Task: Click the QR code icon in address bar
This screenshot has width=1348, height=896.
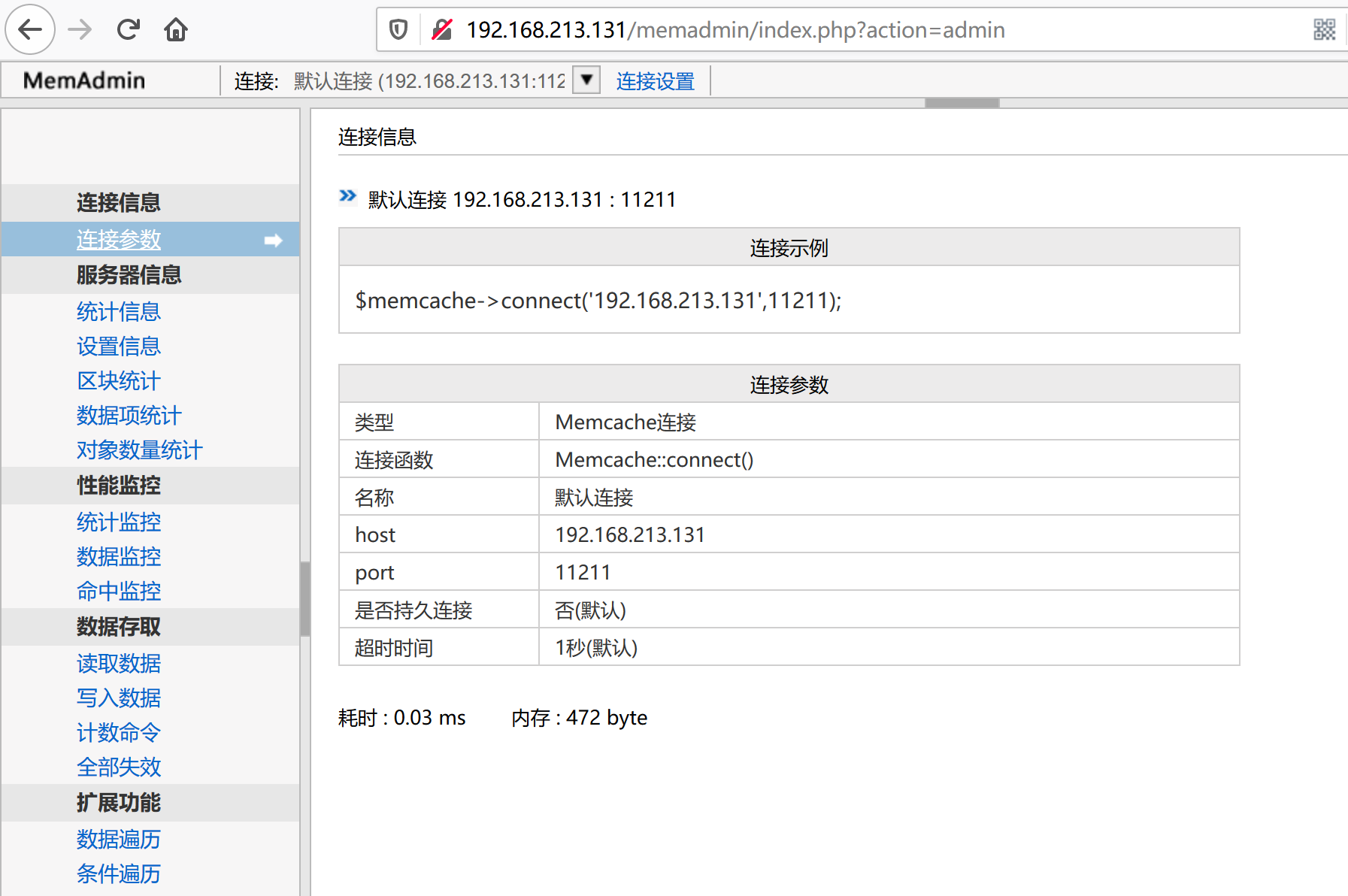Action: pyautogui.click(x=1325, y=30)
